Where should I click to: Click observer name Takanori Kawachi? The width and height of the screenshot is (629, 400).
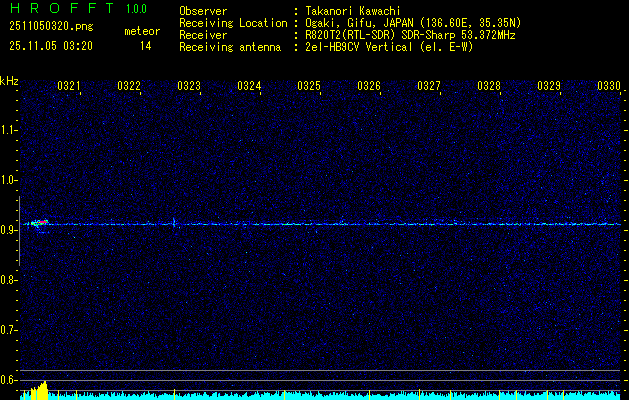353,11
